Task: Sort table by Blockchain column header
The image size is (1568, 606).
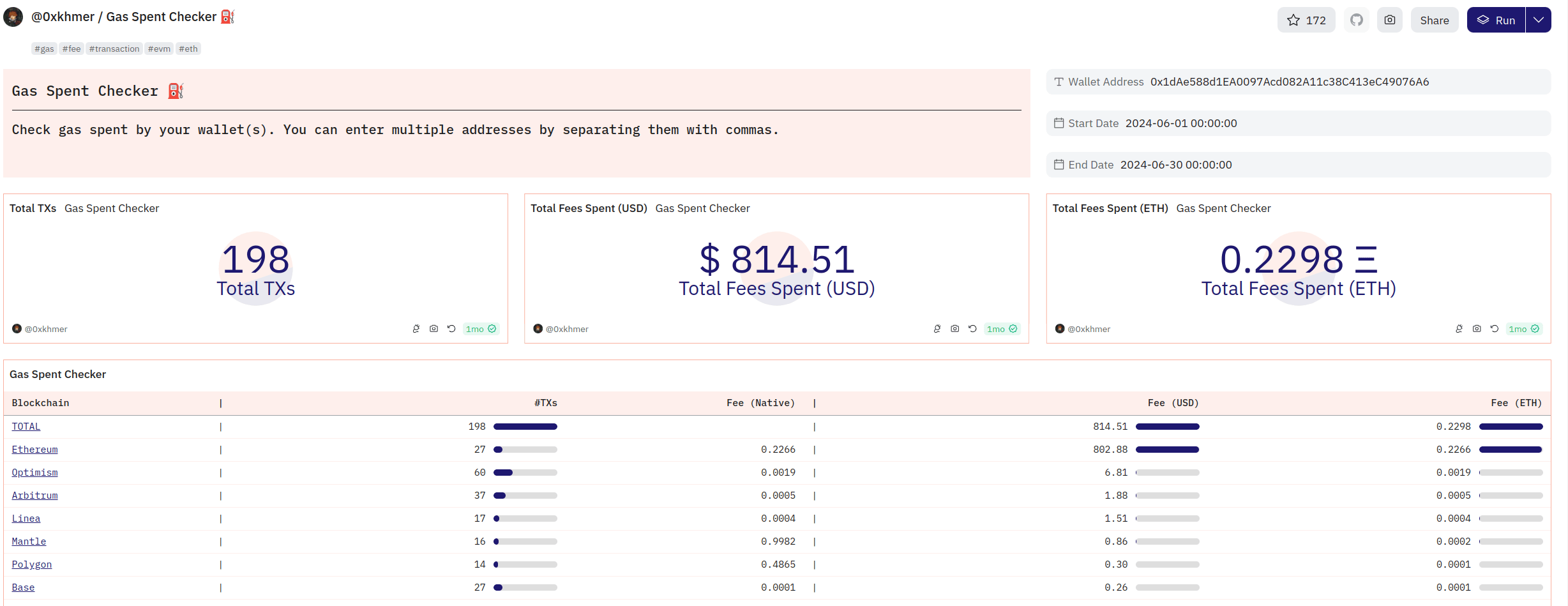Action: click(40, 403)
